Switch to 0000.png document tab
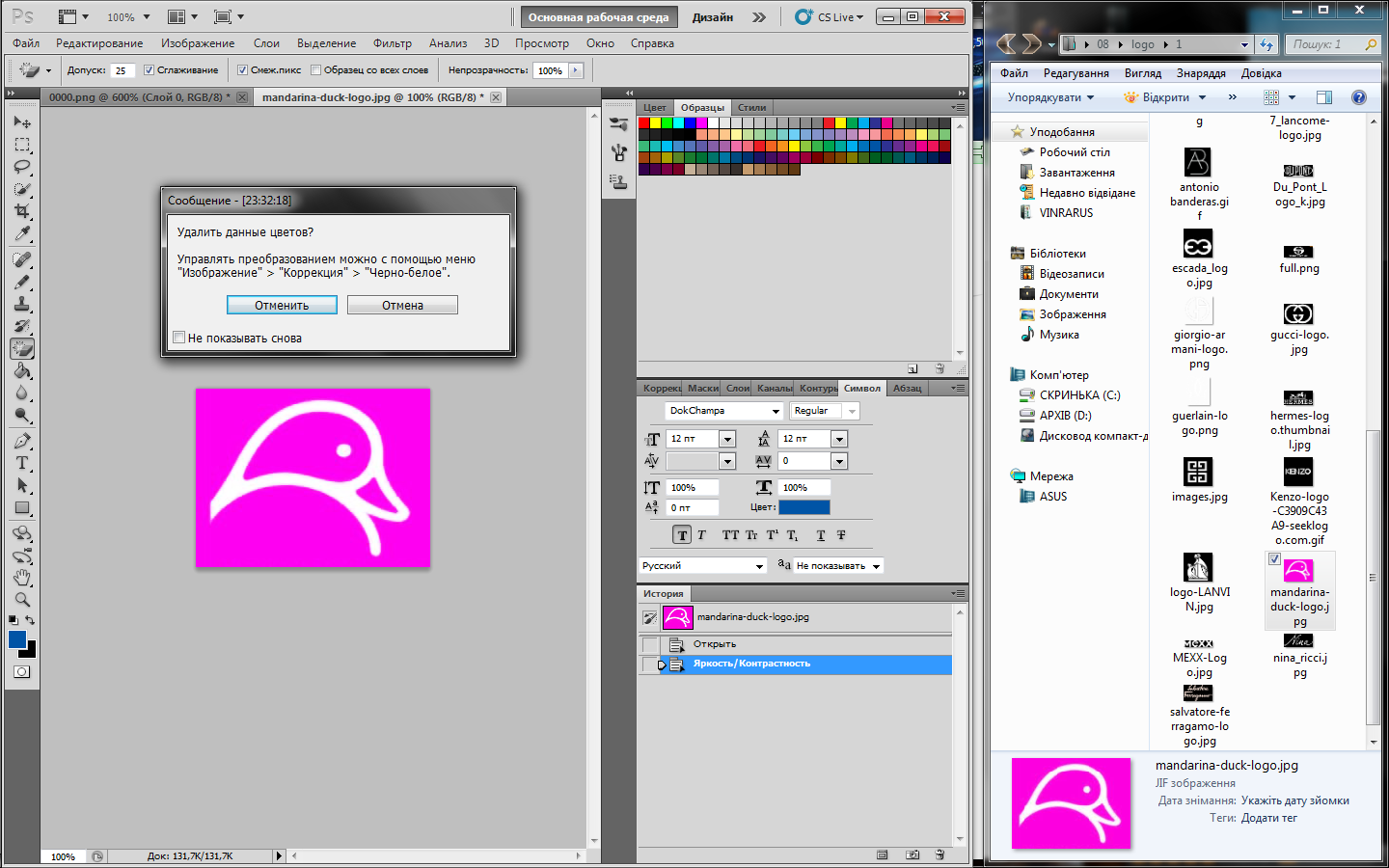Image resolution: width=1389 pixels, height=868 pixels. 139,97
